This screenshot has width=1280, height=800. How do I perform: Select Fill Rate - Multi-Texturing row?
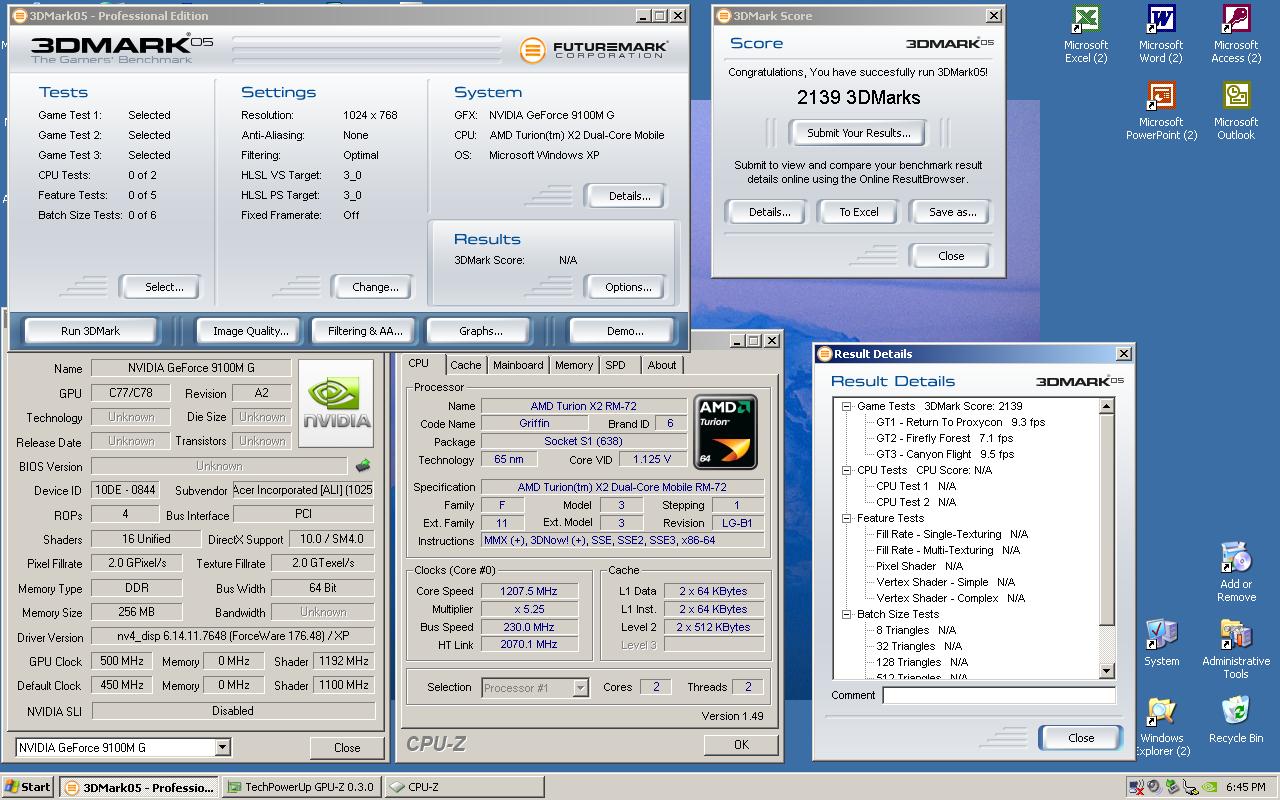948,550
